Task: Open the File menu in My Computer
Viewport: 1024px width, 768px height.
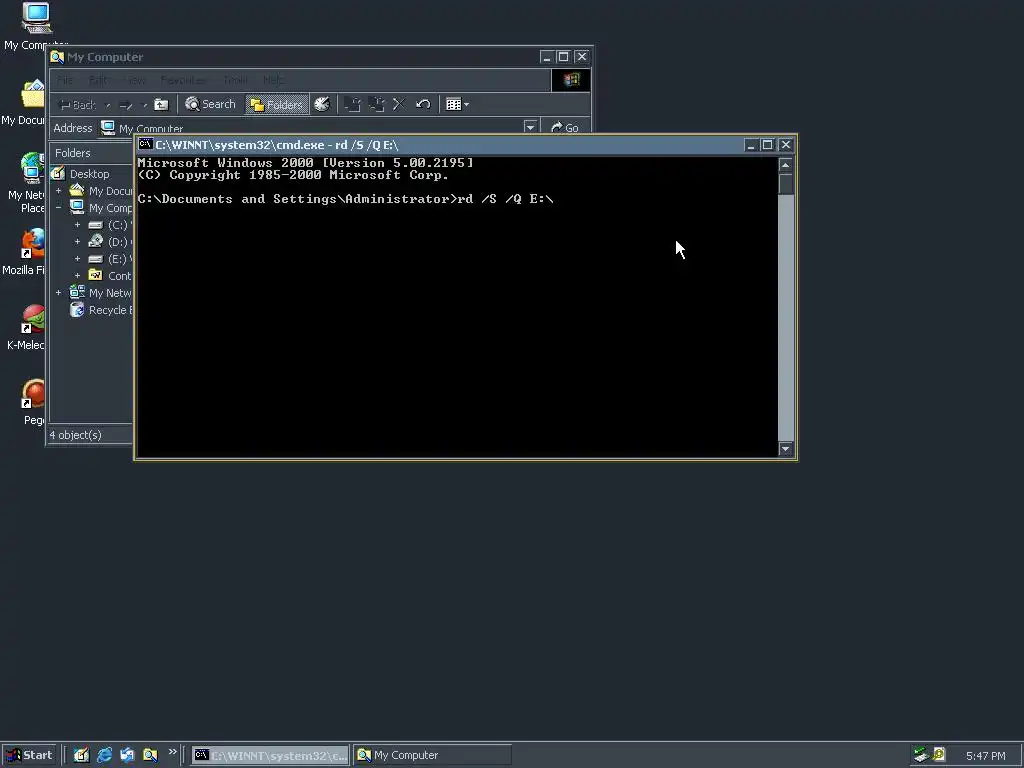Action: tap(65, 80)
